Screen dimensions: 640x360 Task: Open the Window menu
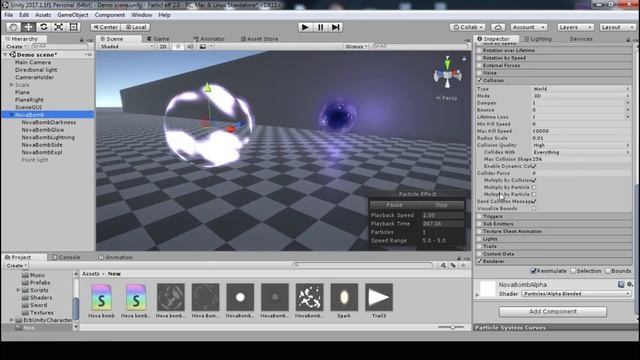tap(141, 15)
